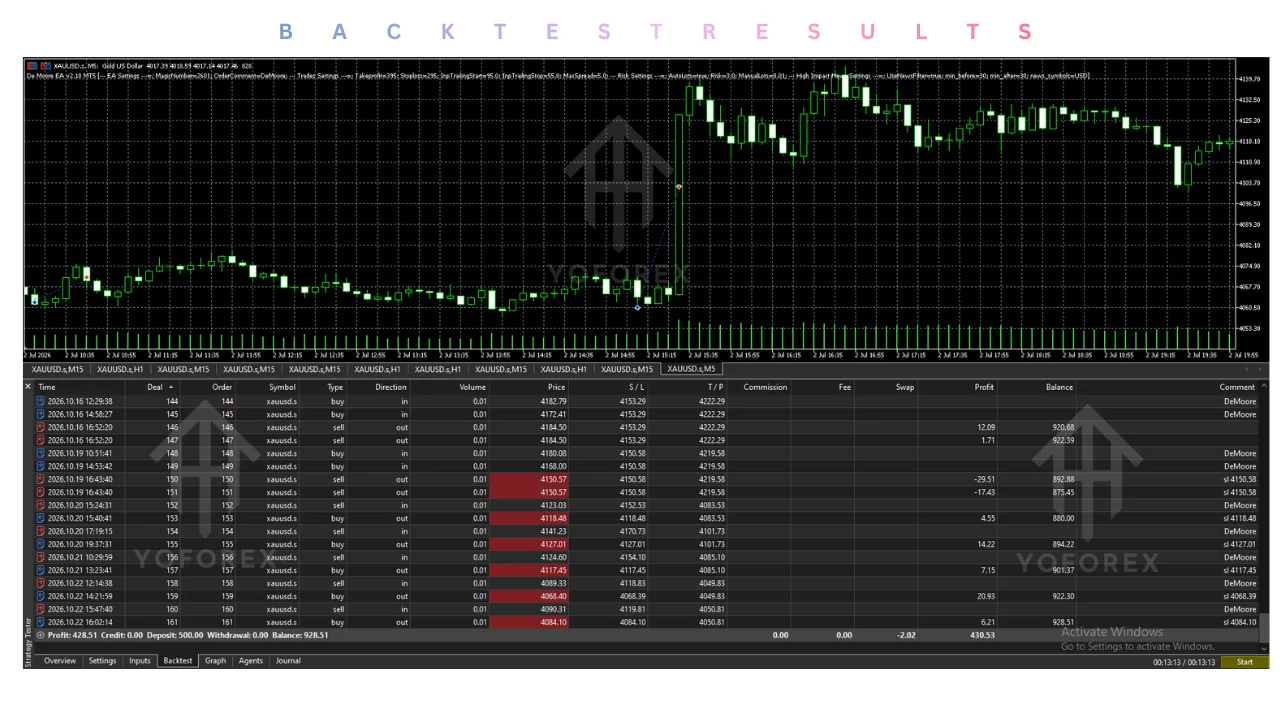Screen dimensions: 1280x720
Task: Click the sell icon beside deal 150
Action: click(x=40, y=479)
